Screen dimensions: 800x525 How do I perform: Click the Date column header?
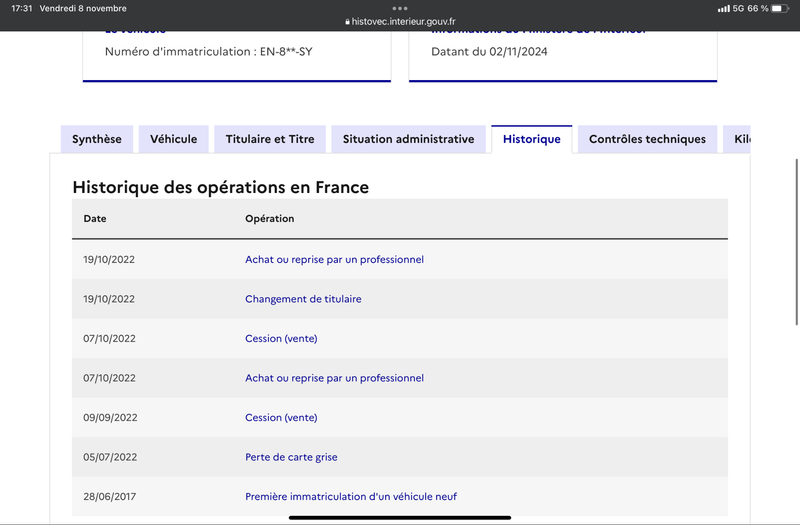click(x=95, y=218)
